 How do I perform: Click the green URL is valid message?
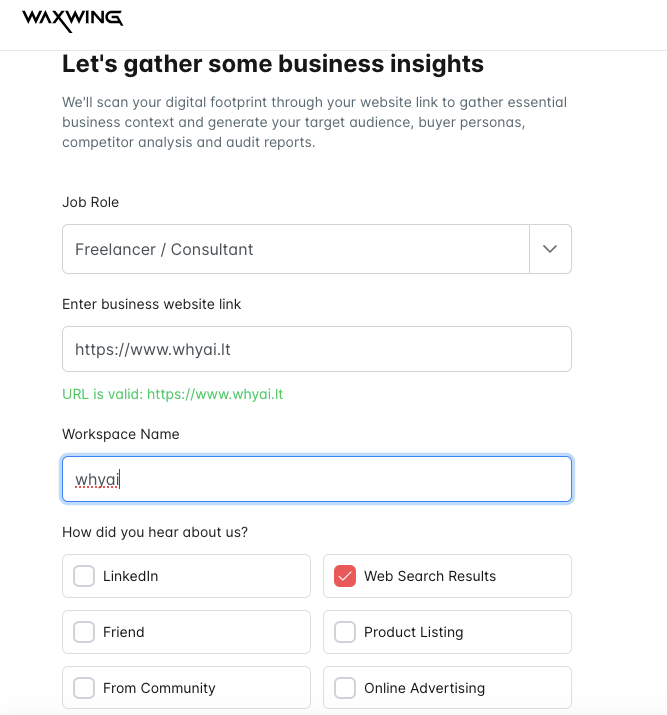point(172,394)
